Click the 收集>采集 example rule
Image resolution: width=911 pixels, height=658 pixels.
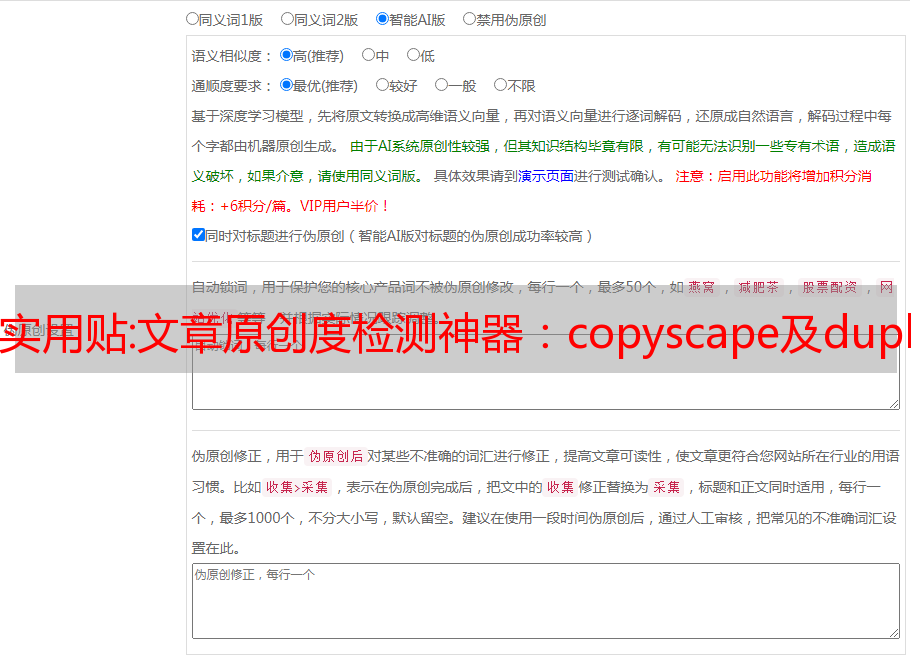tap(297, 487)
